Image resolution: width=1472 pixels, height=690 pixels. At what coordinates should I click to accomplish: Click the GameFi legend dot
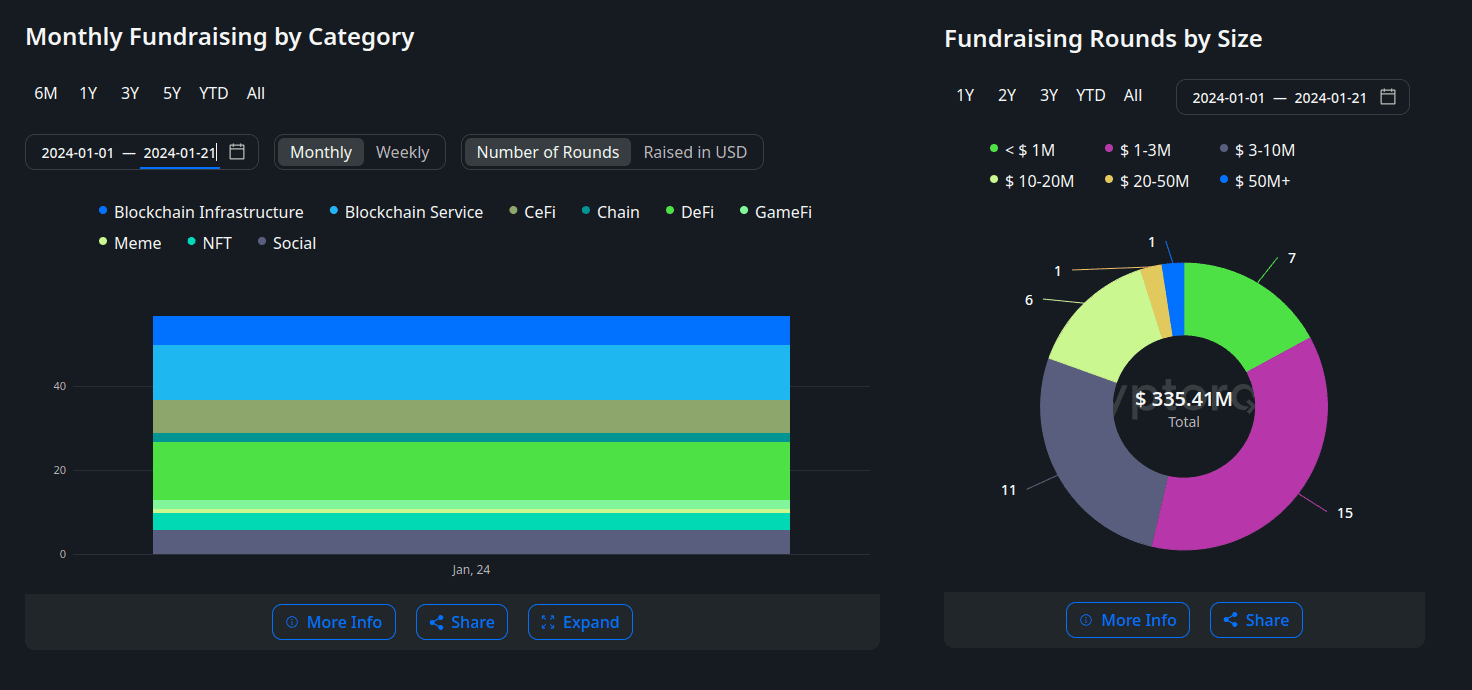pyautogui.click(x=742, y=211)
